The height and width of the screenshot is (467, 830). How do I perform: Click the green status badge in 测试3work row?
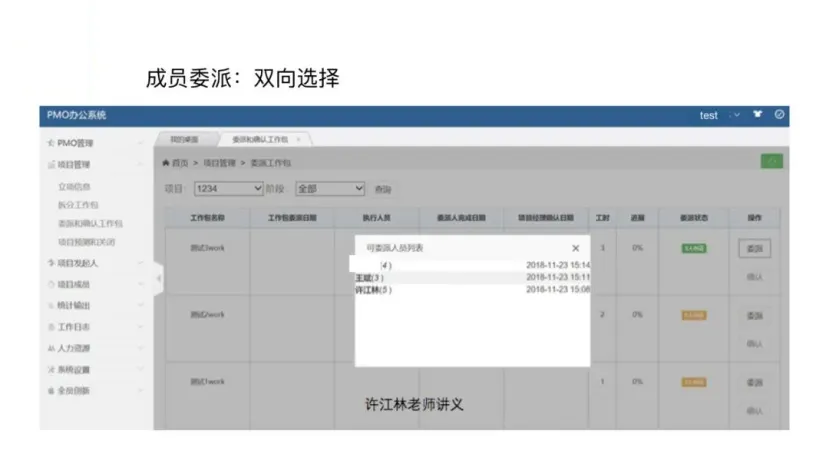point(693,248)
